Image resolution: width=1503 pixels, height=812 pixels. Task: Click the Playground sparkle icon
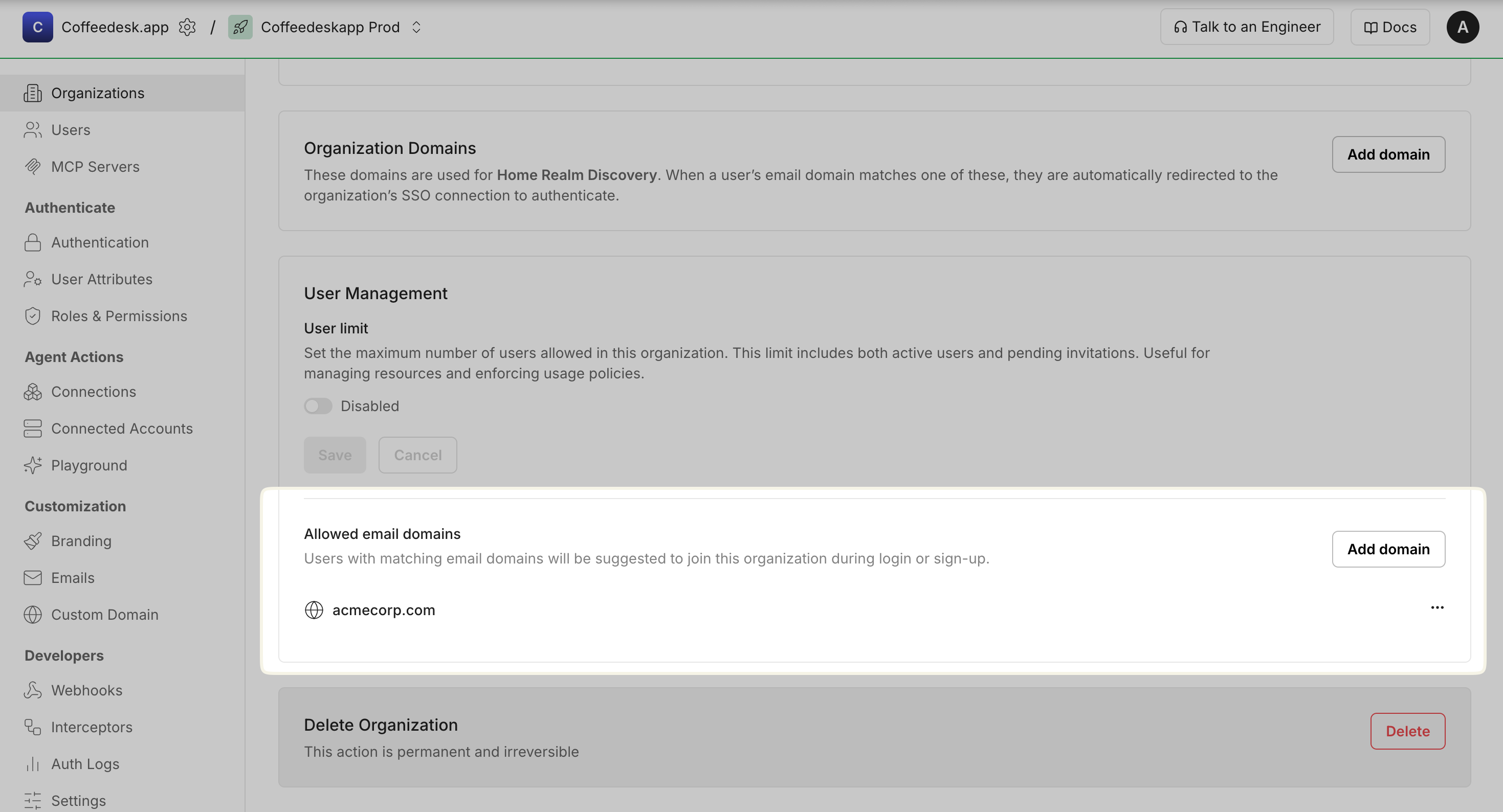(33, 465)
